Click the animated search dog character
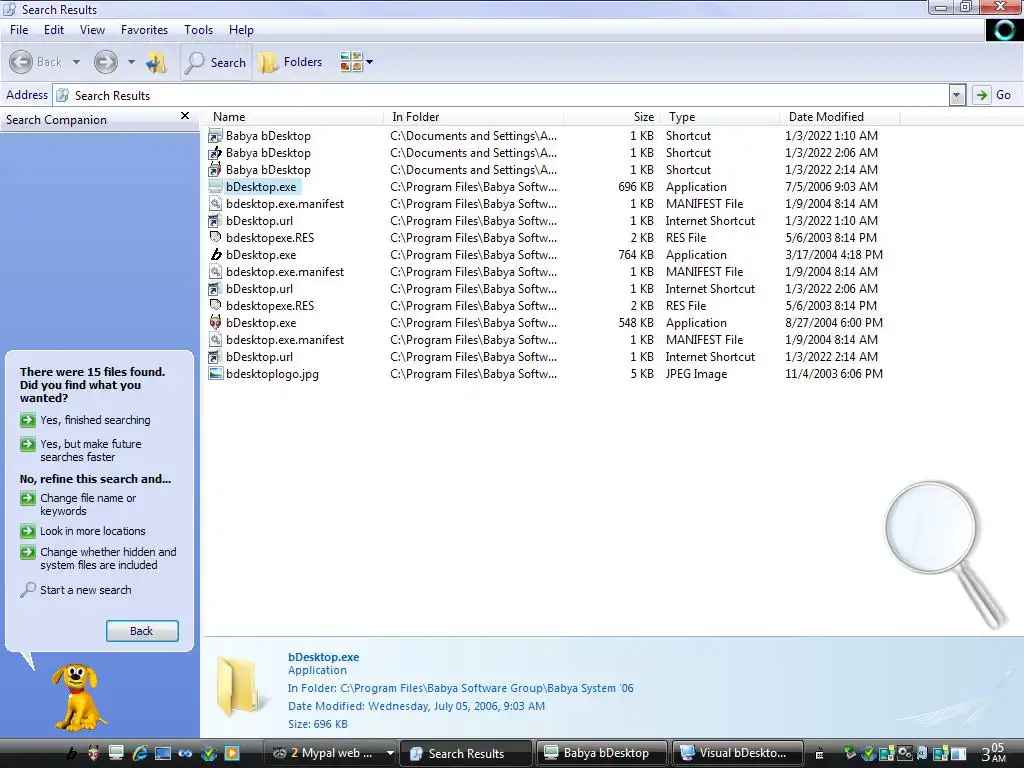Image resolution: width=1024 pixels, height=768 pixels. [78, 697]
